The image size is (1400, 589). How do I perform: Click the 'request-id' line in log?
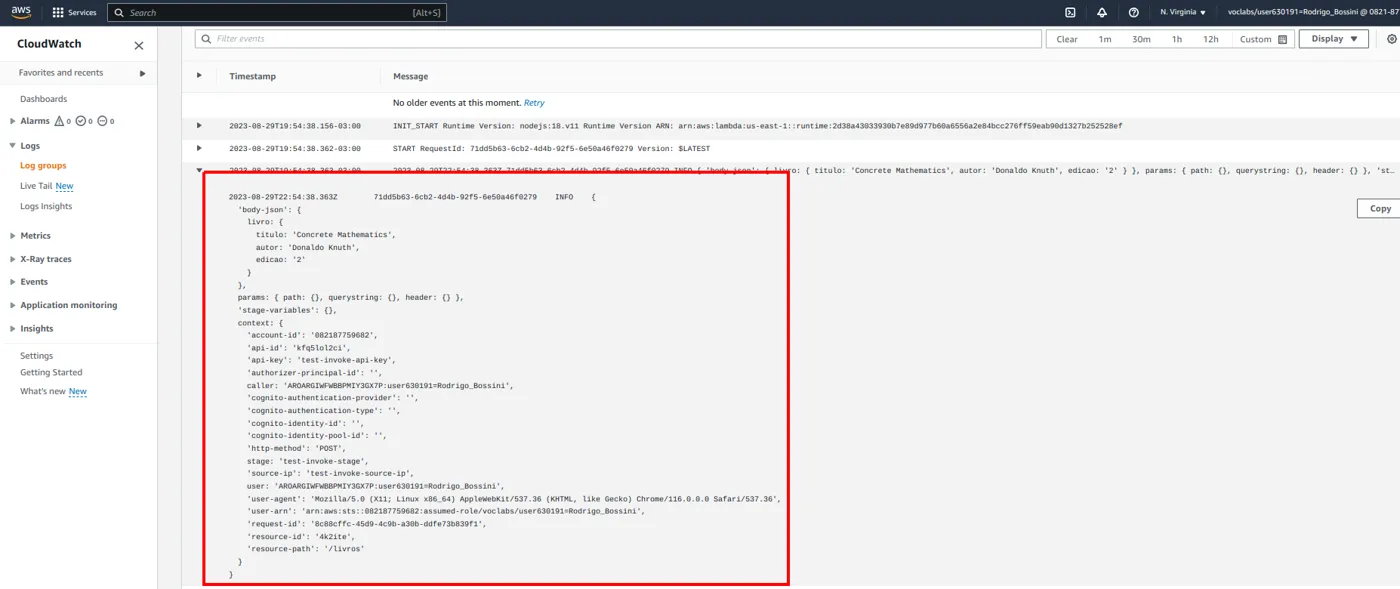366,523
